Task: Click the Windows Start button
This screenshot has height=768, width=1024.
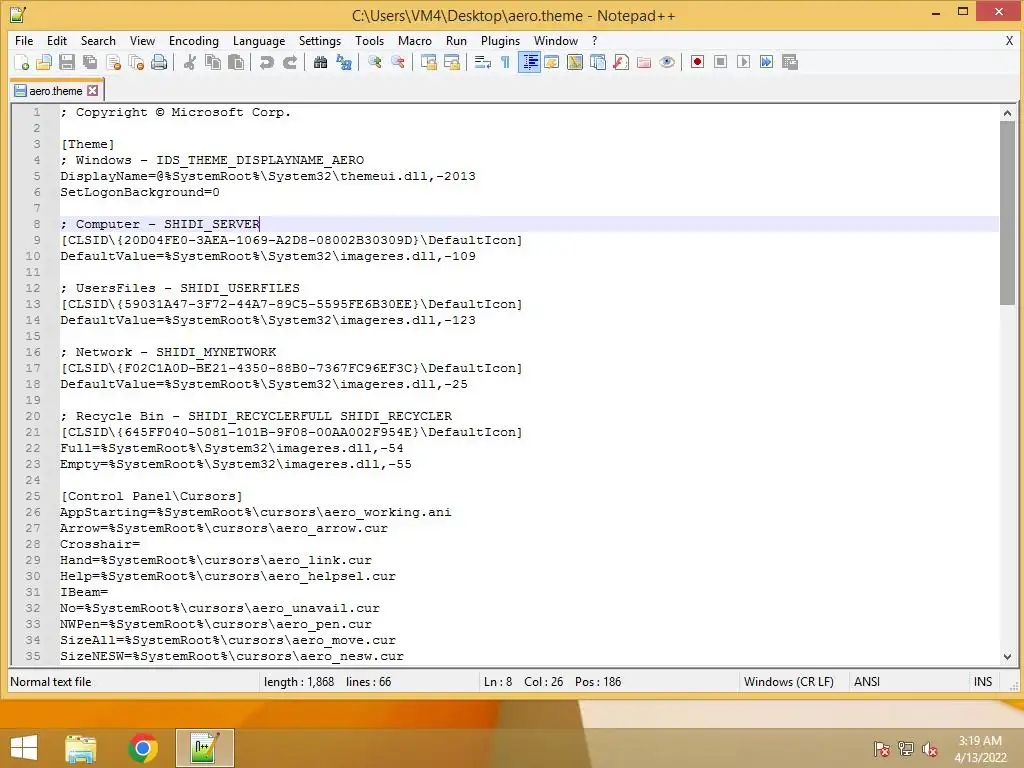Action: click(x=24, y=748)
